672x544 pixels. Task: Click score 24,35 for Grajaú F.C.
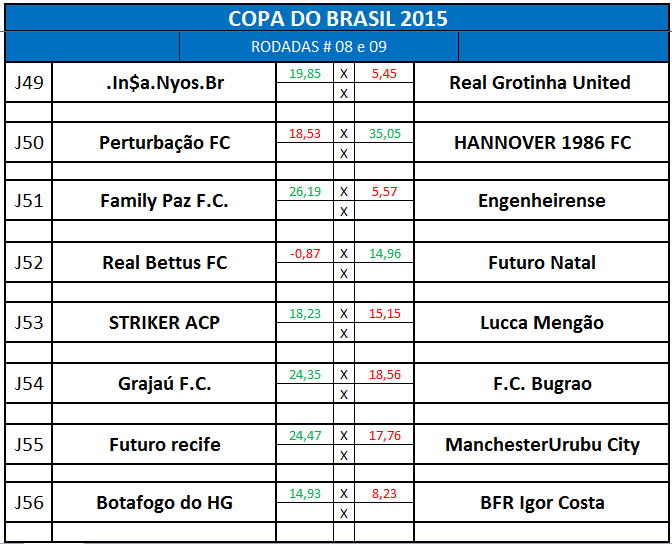pos(305,375)
